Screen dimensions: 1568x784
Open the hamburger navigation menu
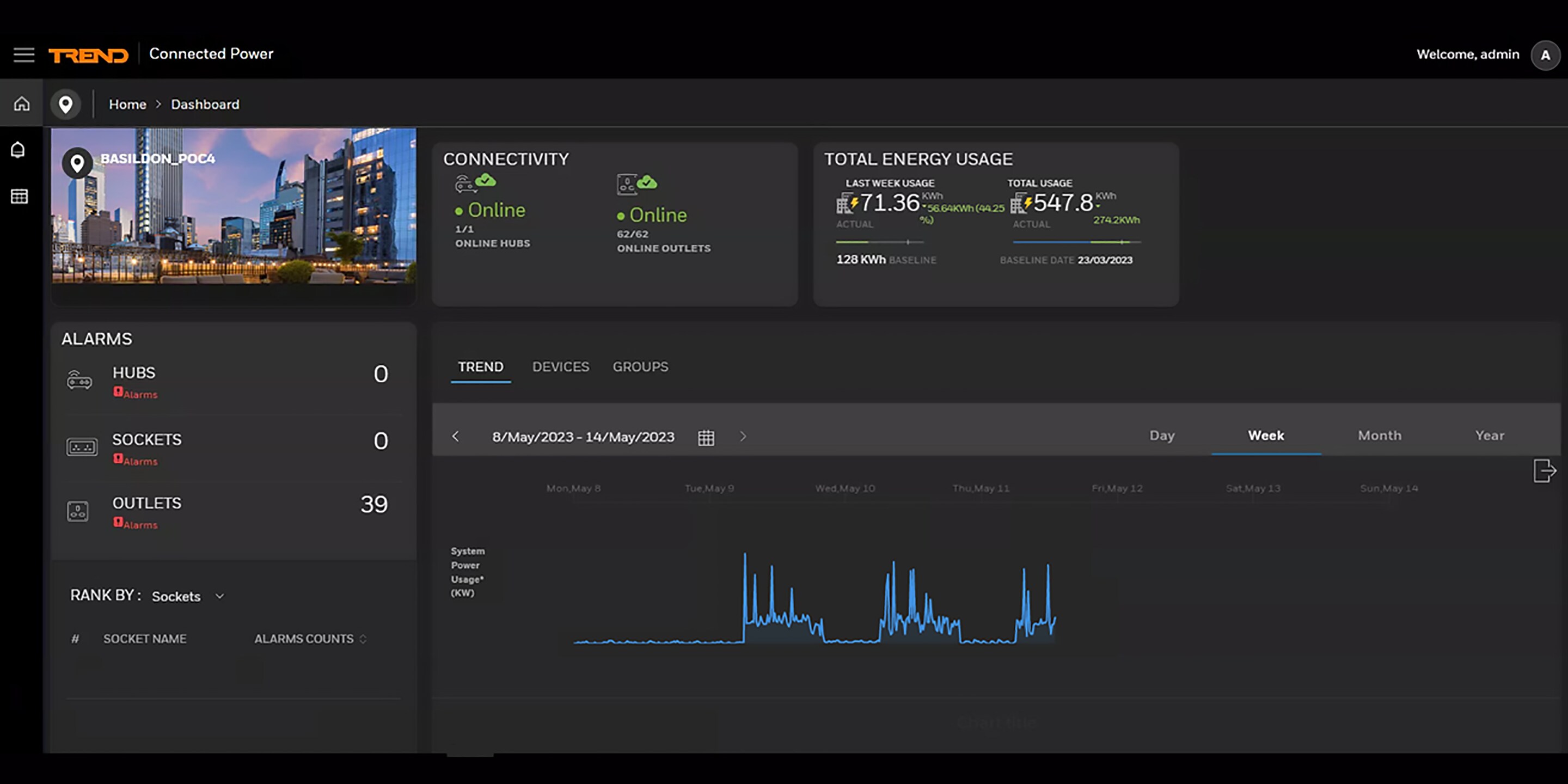pyautogui.click(x=24, y=55)
